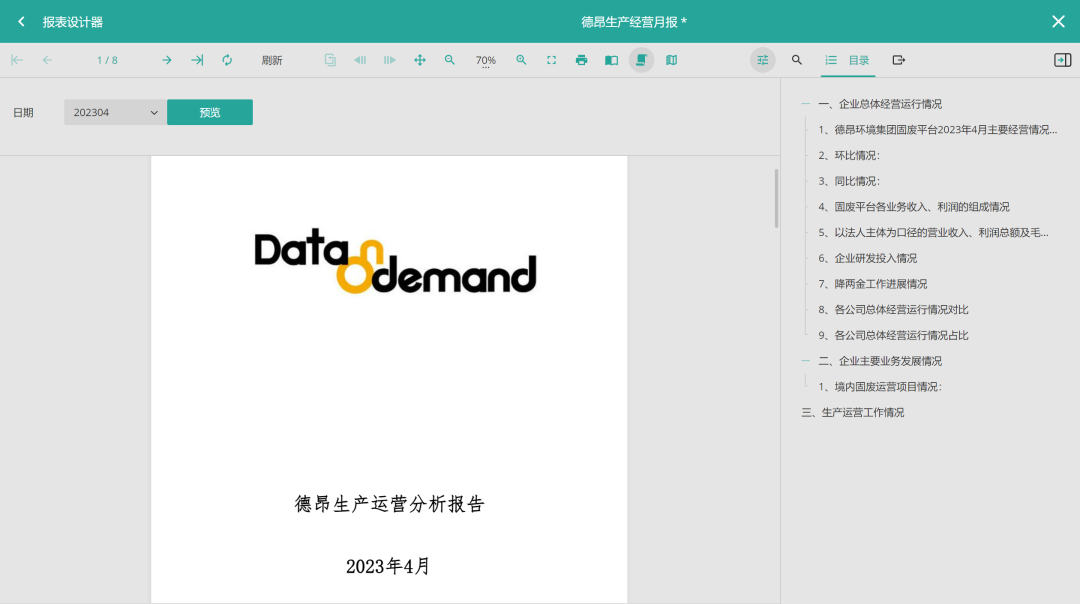1080x604 pixels.
Task: Click the step-forward playback icon
Action: 390,61
